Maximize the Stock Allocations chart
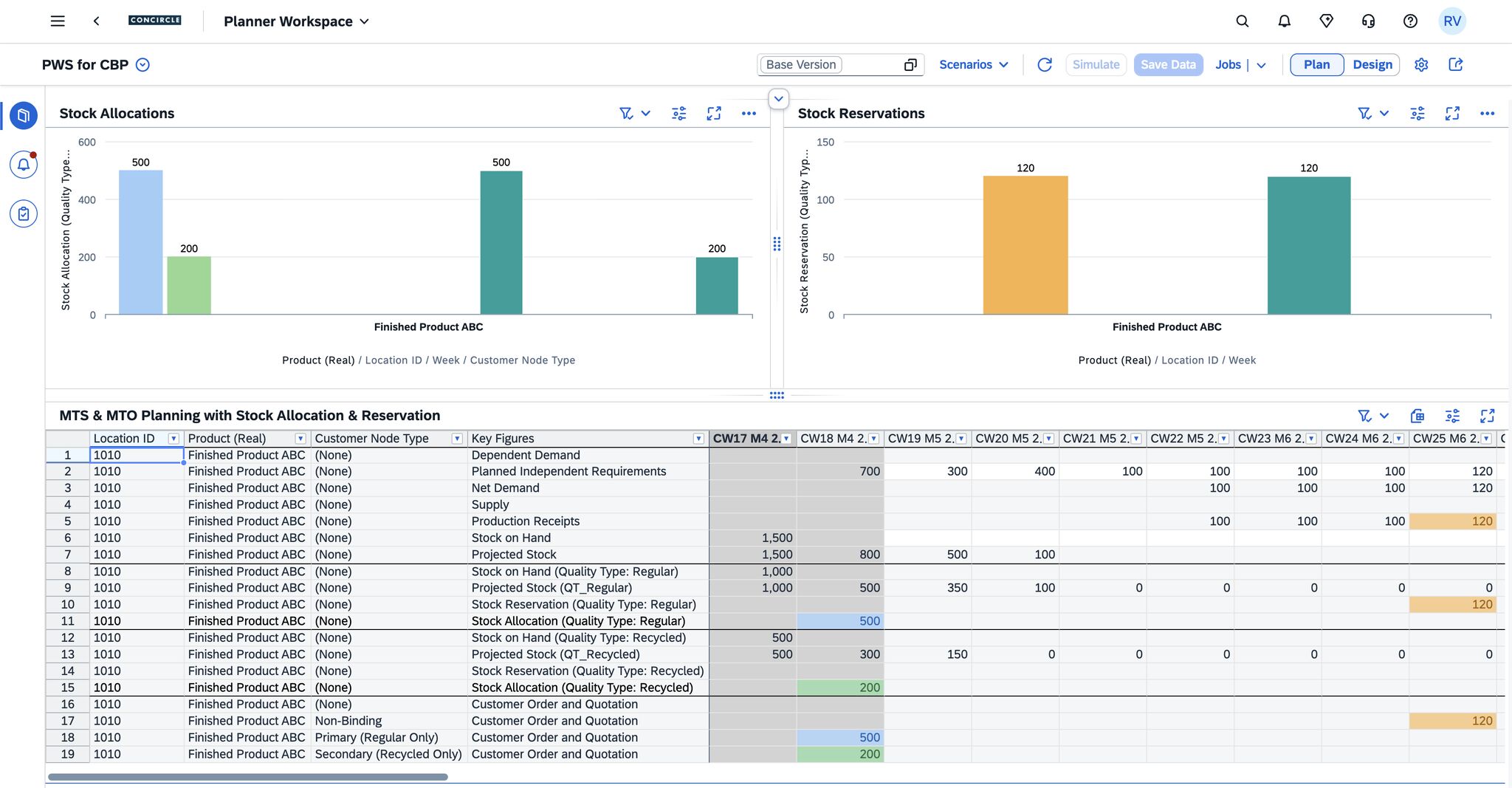This screenshot has width=1512, height=788. (x=714, y=114)
